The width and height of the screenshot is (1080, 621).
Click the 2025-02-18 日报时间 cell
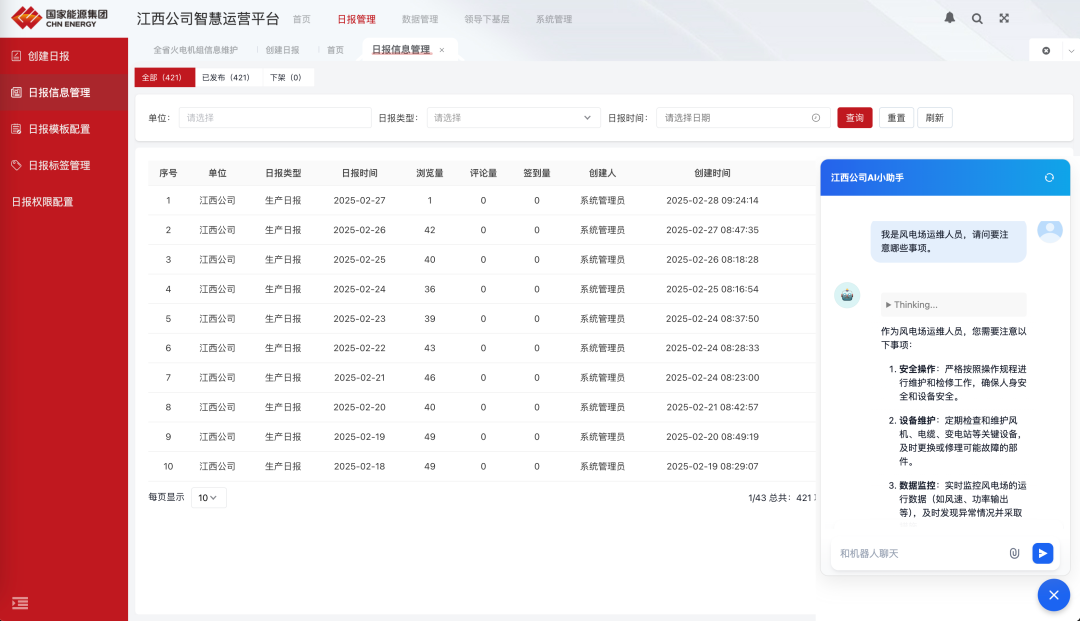(x=360, y=467)
